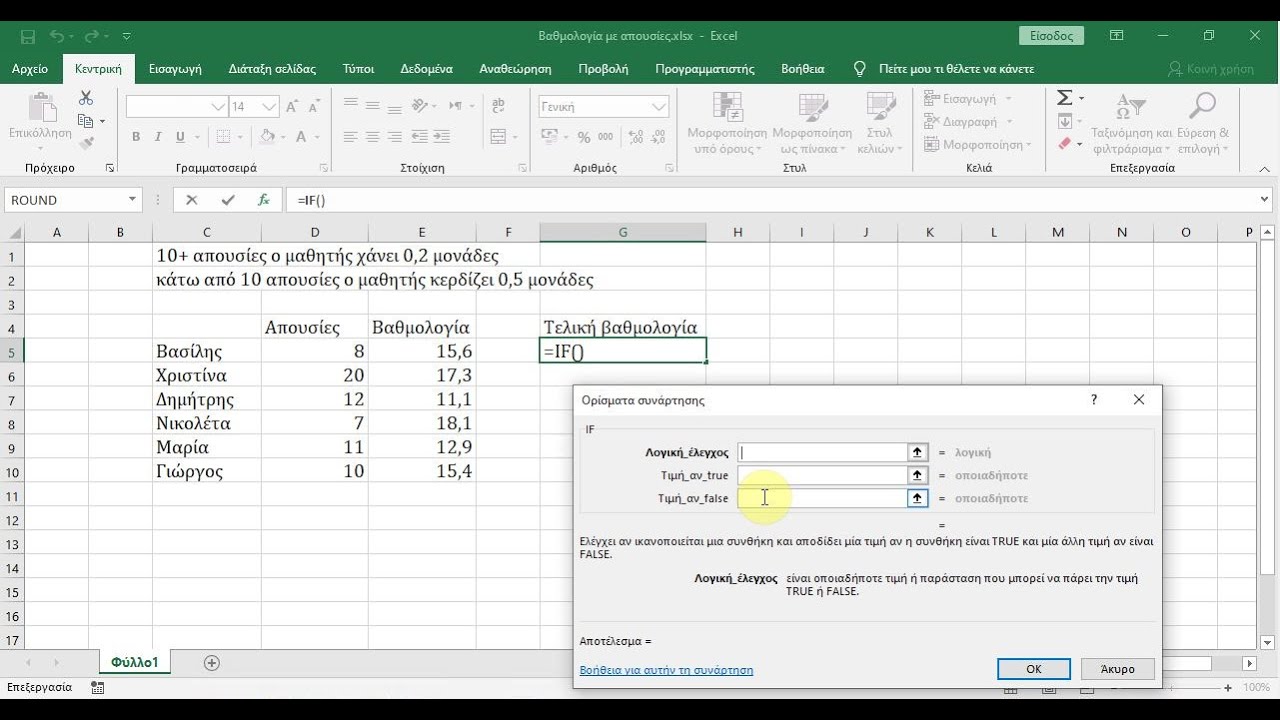Open Μορφοποίηση υπό όρους conditional formatting
1280x720 pixels.
727,124
